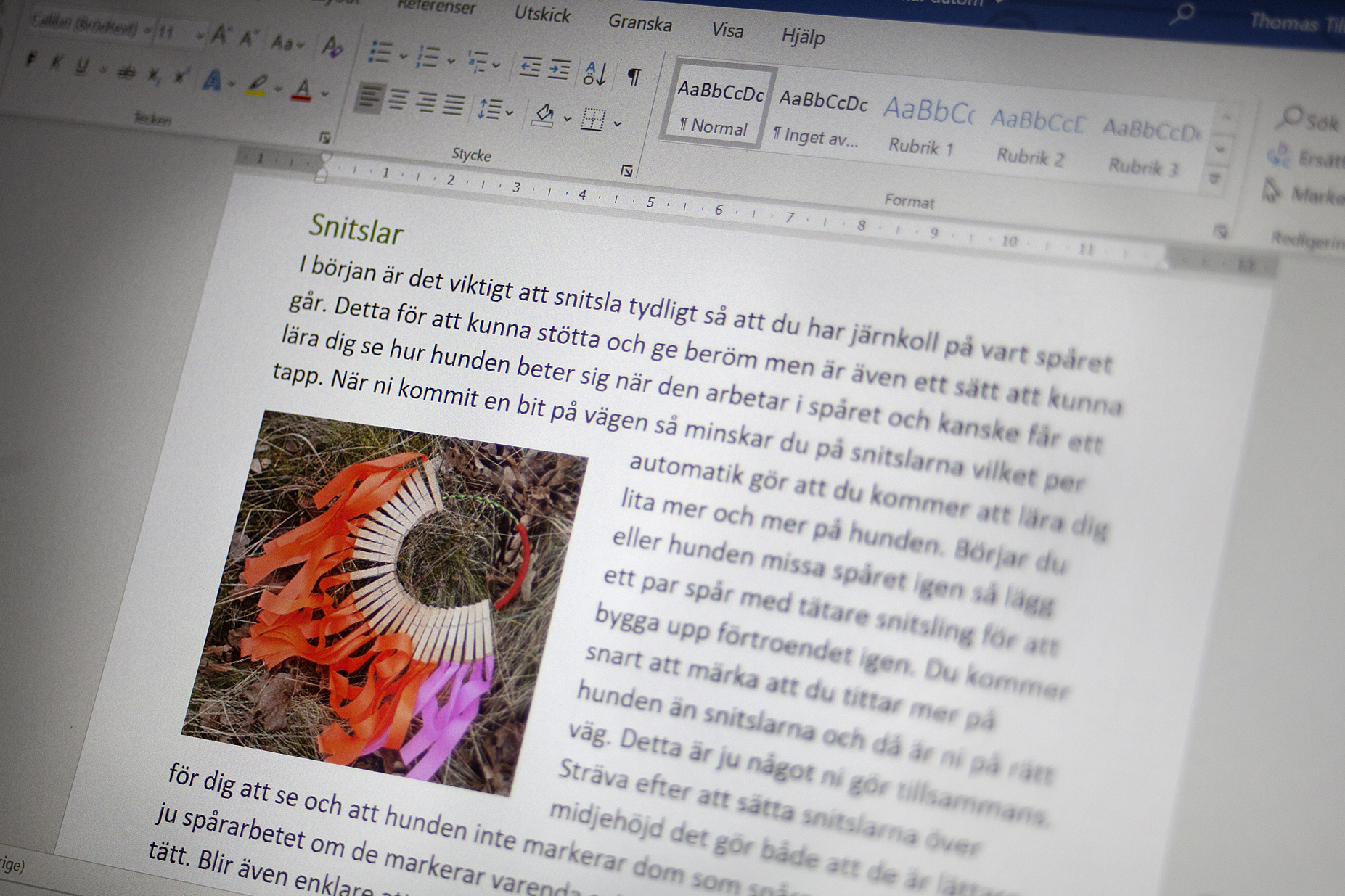Apply the Inget avstånd style
Viewport: 1345px width, 896px height.
[x=821, y=118]
